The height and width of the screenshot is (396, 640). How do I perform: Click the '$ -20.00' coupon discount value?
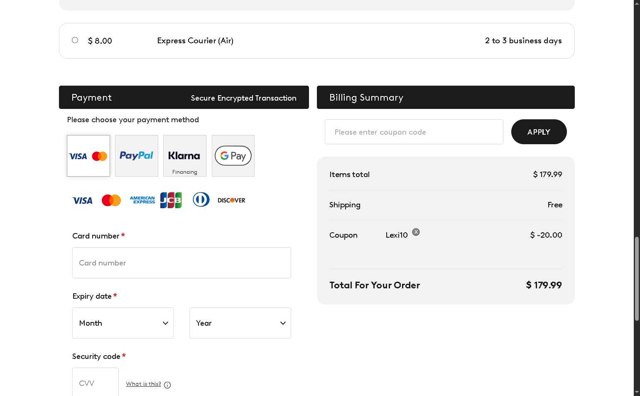(x=546, y=235)
